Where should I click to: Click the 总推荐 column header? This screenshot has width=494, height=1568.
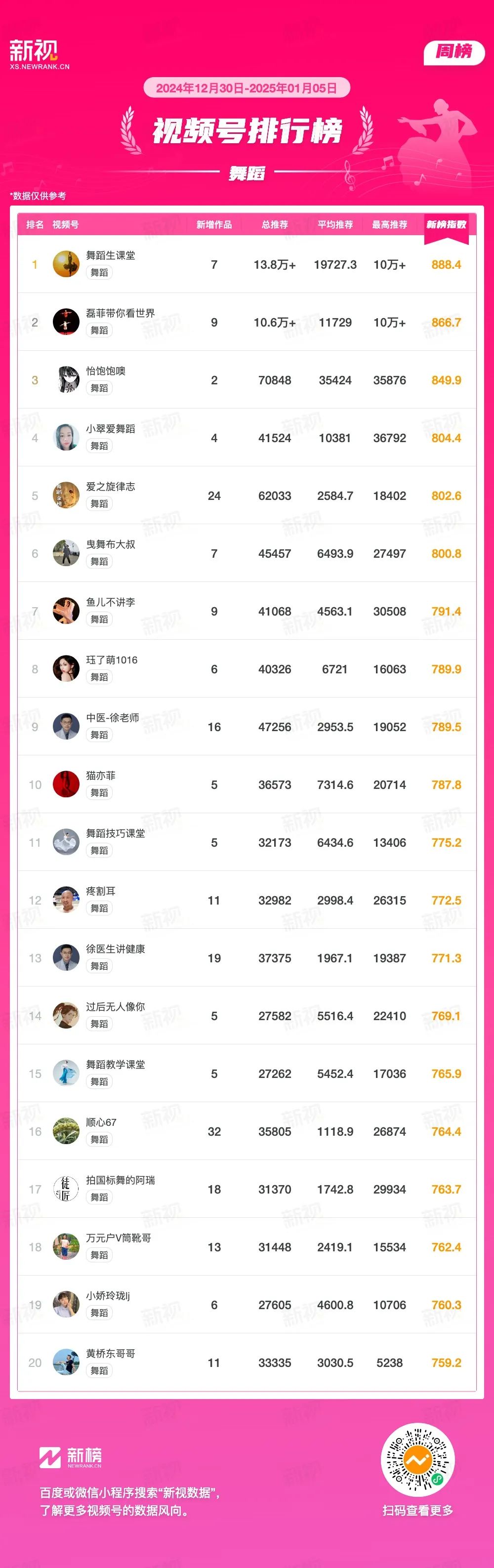pos(274,225)
